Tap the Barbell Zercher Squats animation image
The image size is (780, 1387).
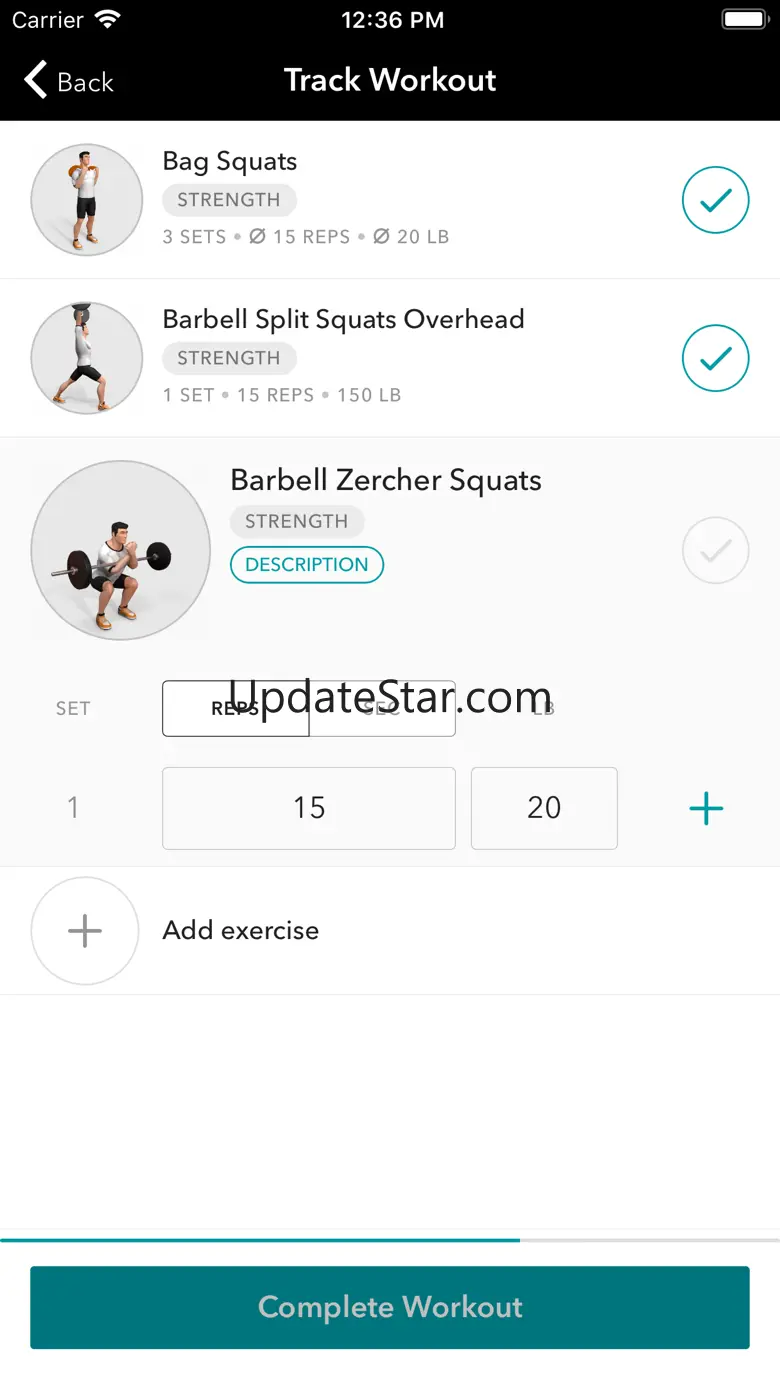pyautogui.click(x=121, y=550)
